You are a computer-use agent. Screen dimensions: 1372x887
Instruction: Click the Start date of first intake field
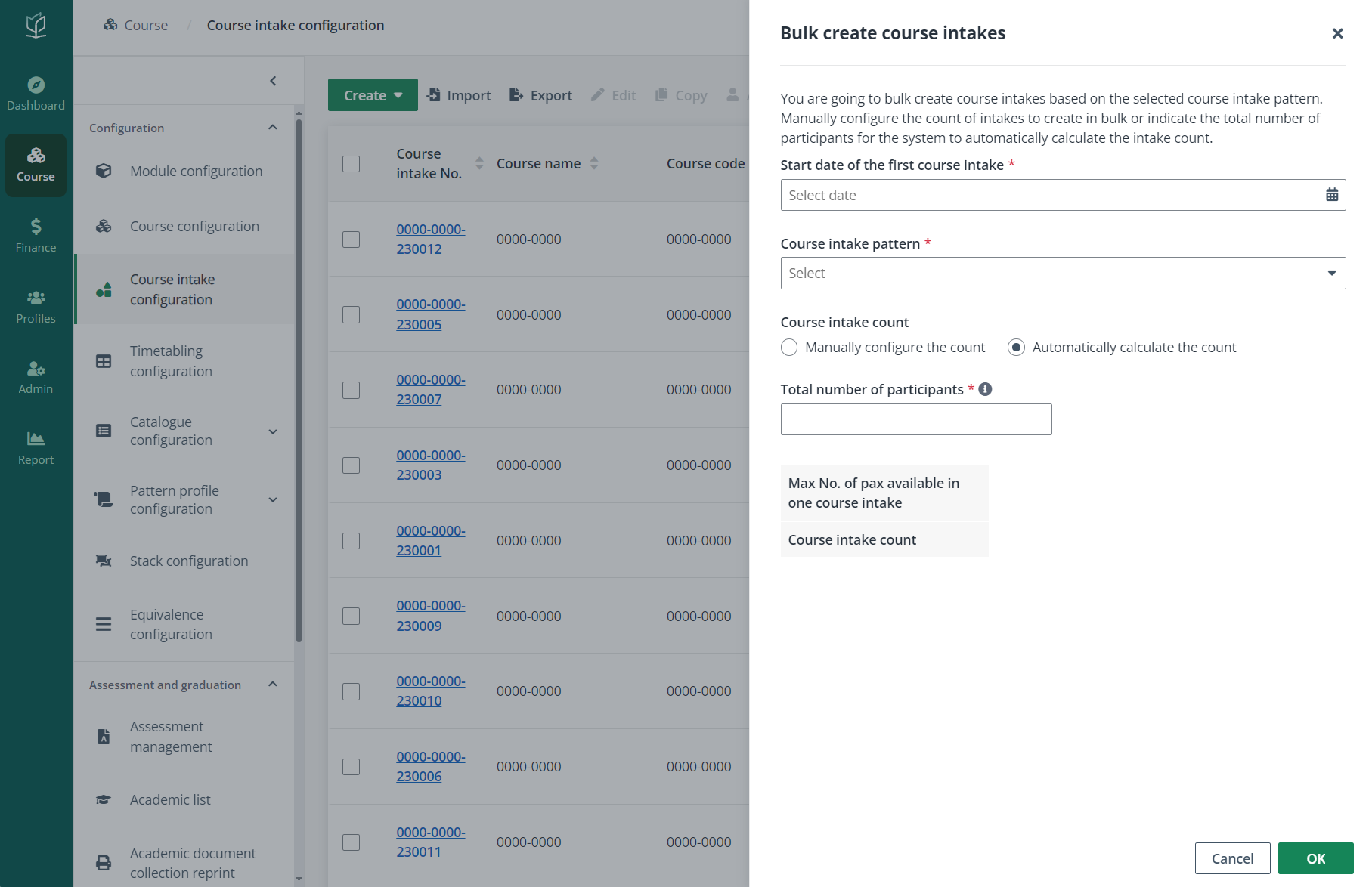1063,195
